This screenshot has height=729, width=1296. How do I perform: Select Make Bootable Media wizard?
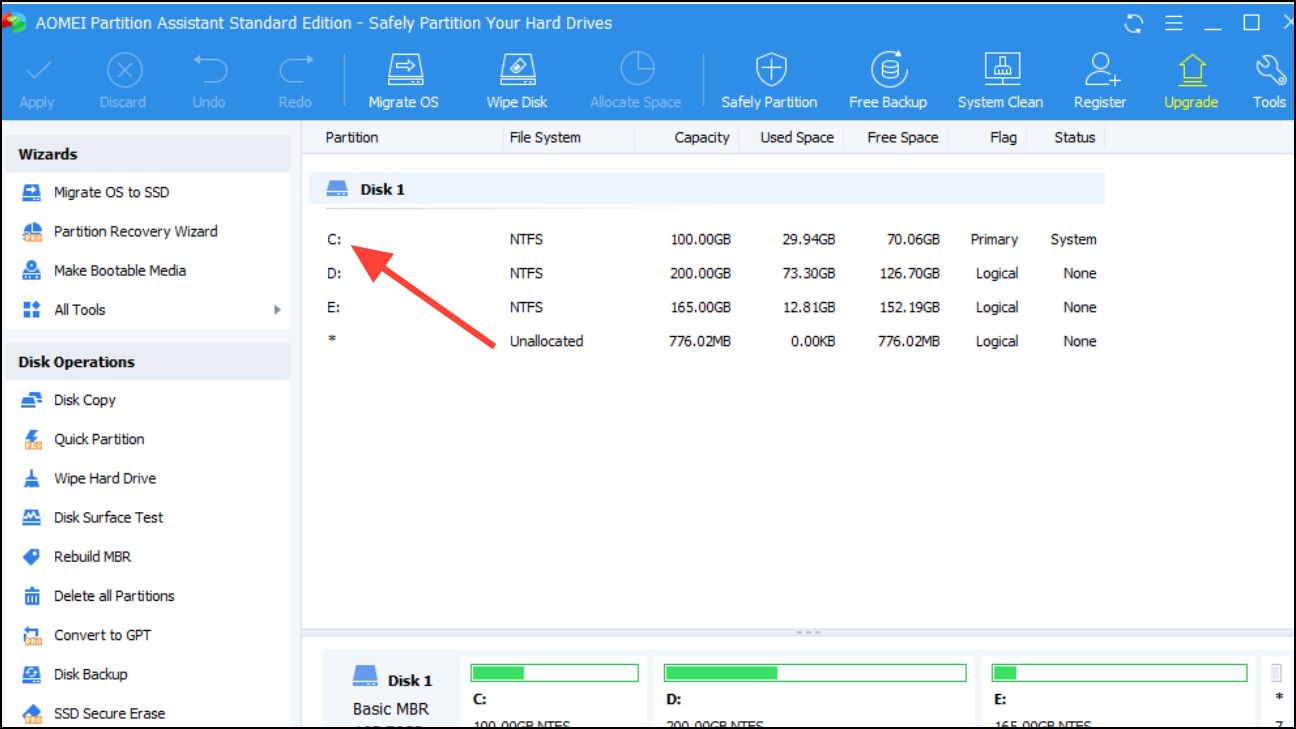120,270
